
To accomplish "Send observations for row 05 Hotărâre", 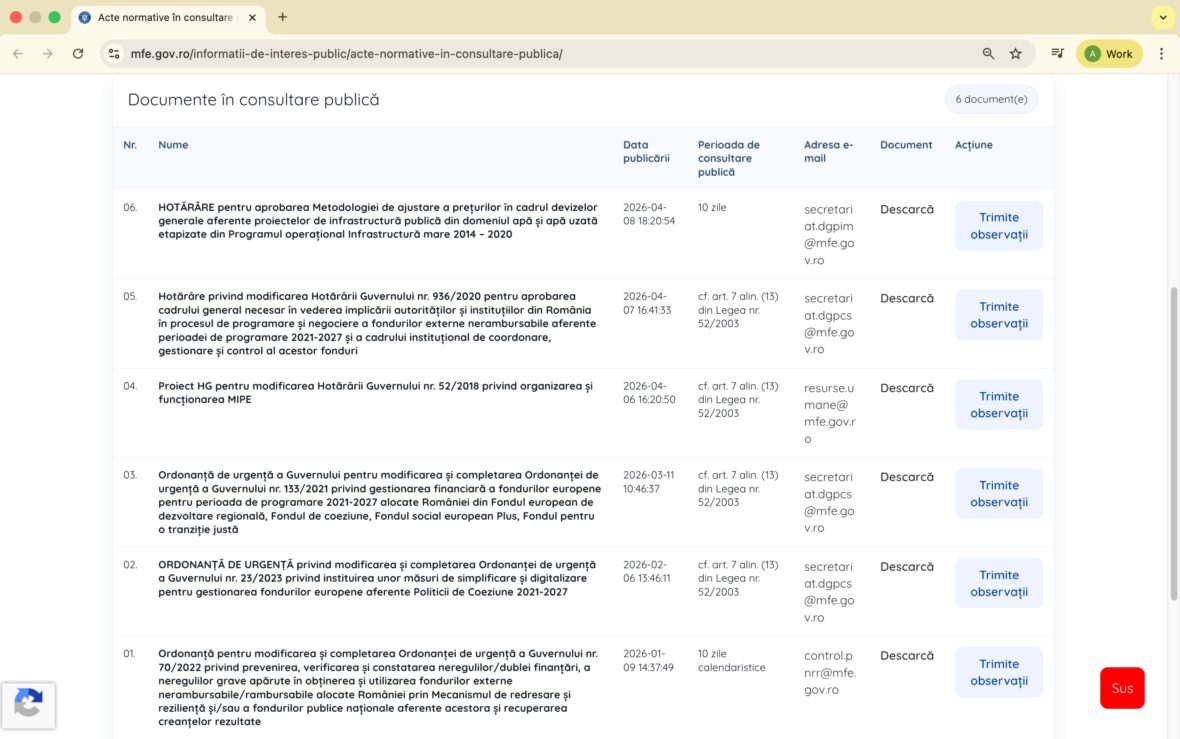I will click(x=998, y=315).
